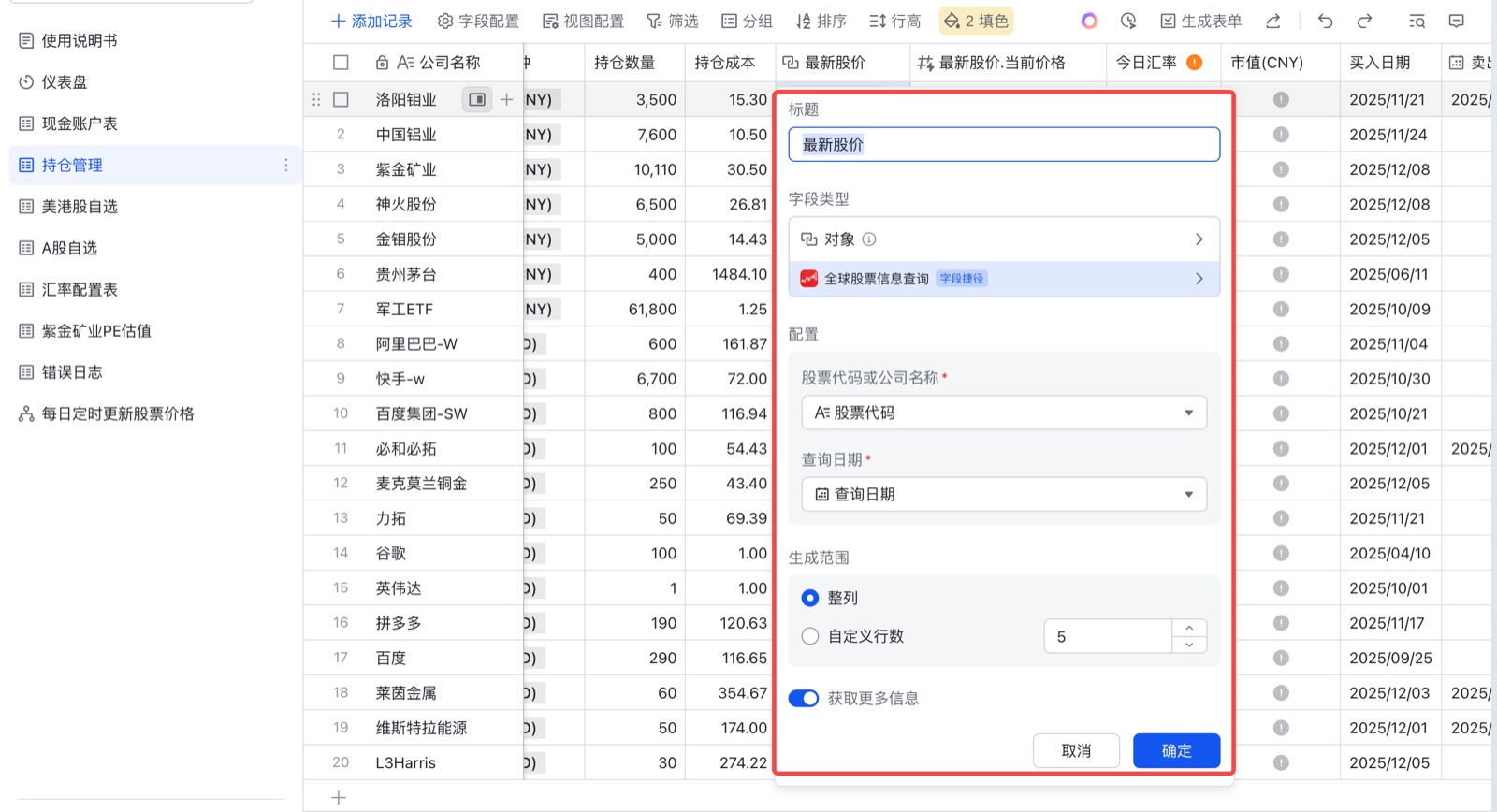Add new row at table bottom
The height and width of the screenshot is (812, 1497).
pyautogui.click(x=339, y=797)
